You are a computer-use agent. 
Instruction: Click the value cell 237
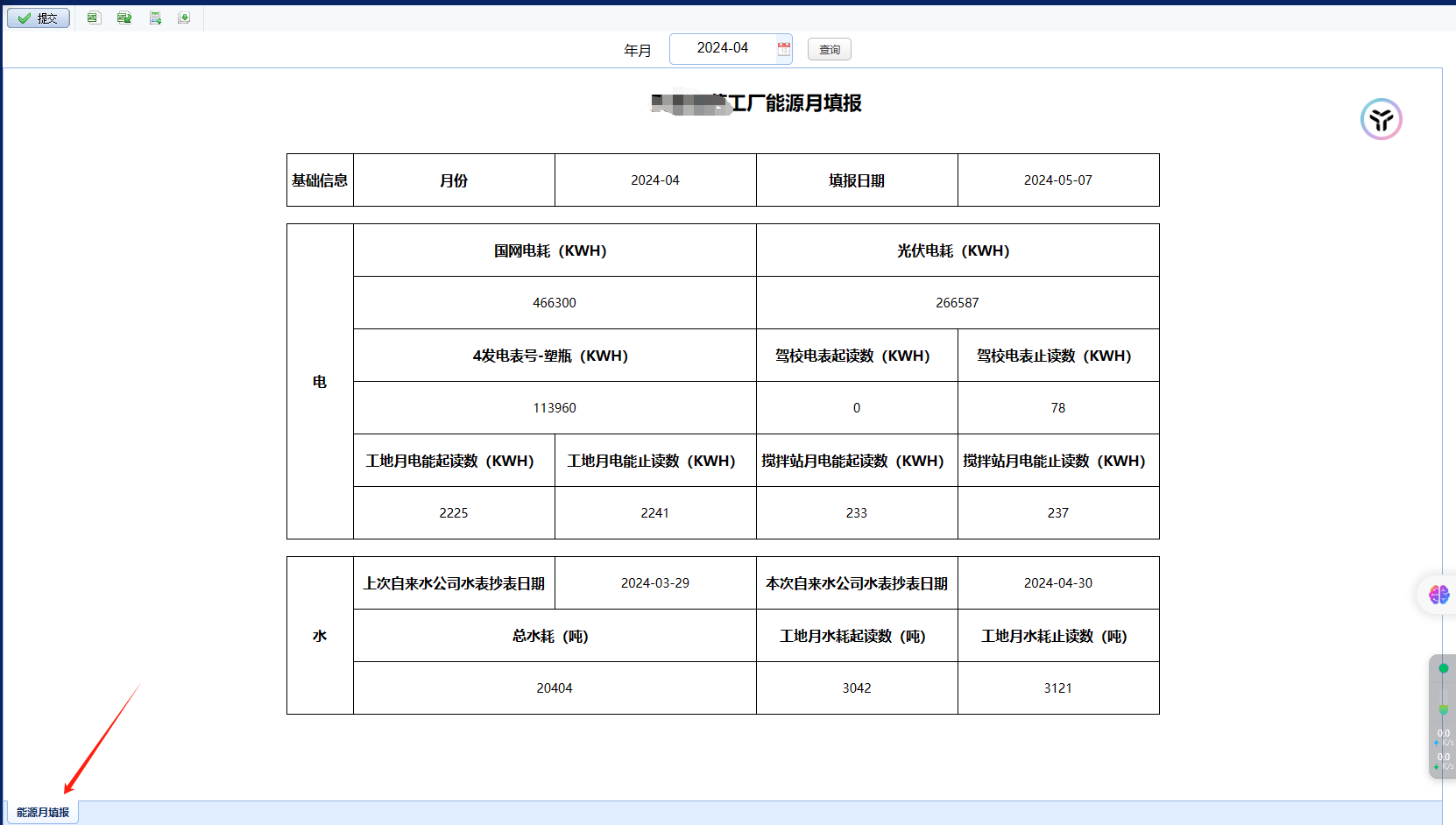point(1058,513)
